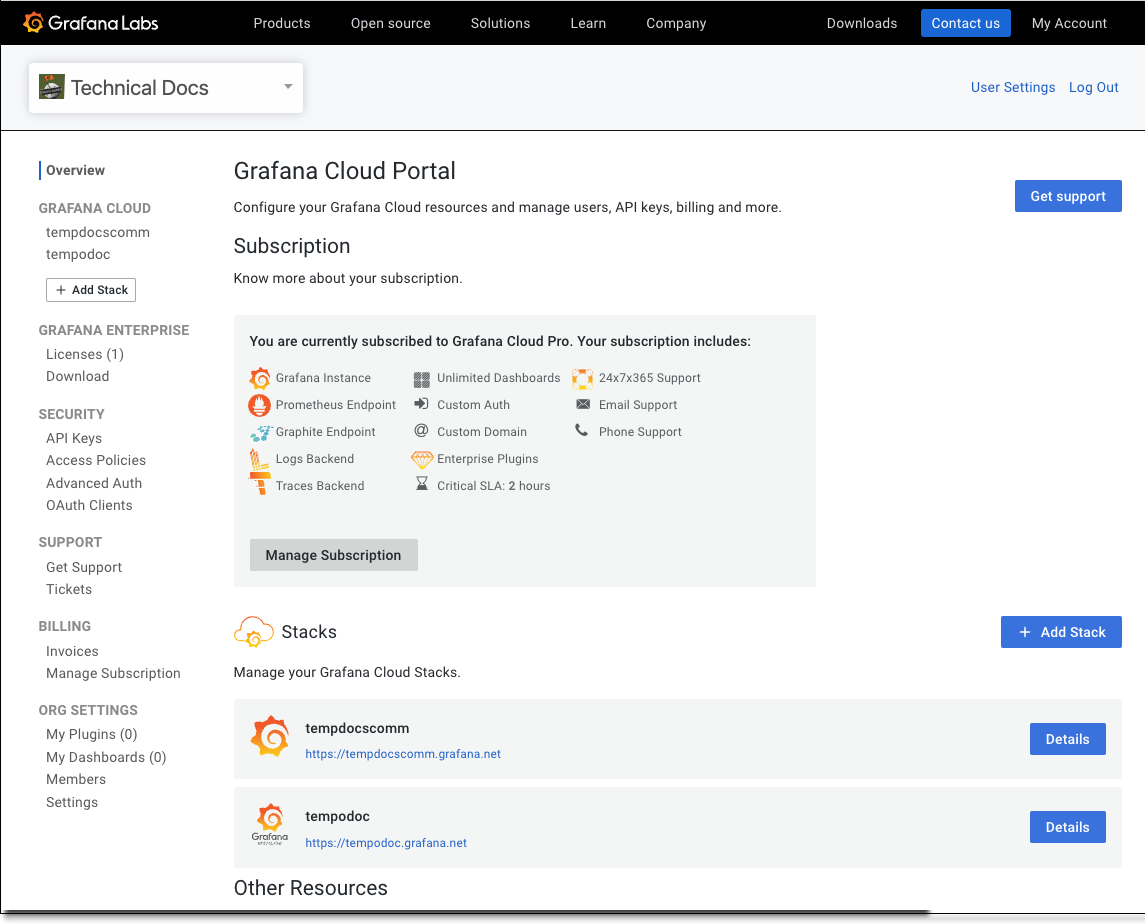The width and height of the screenshot is (1145, 924).
Task: Click the Graphite Endpoint icon
Action: 260,432
